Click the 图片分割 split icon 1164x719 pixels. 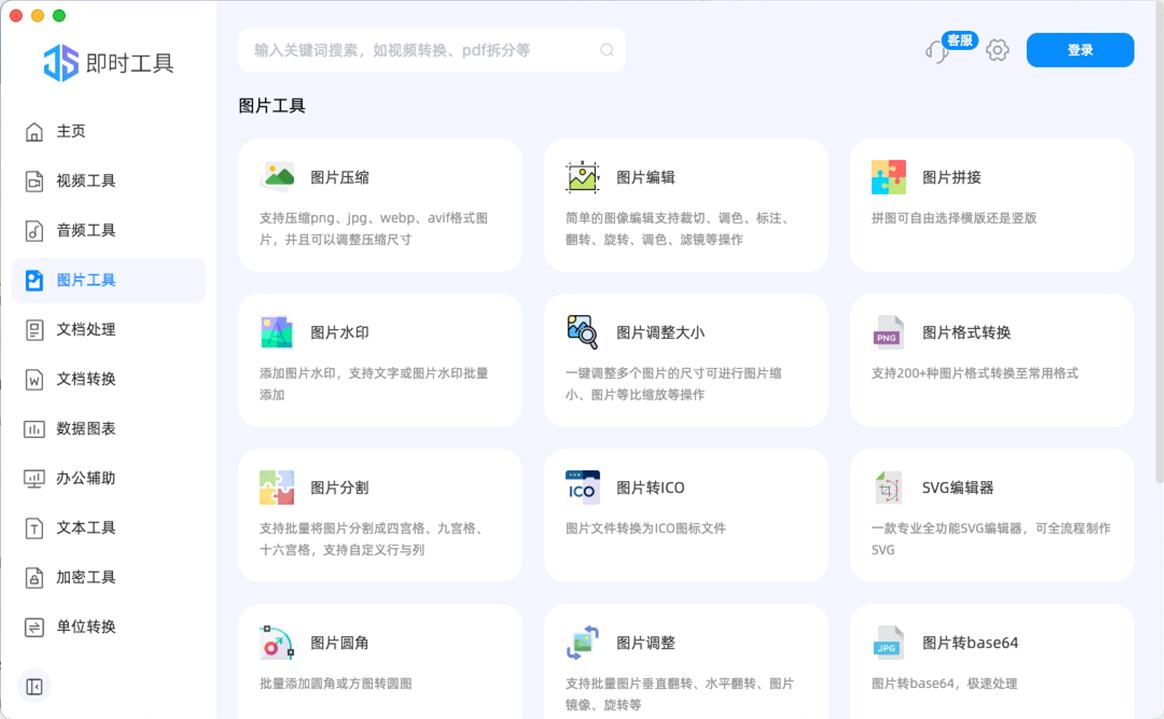pos(277,487)
